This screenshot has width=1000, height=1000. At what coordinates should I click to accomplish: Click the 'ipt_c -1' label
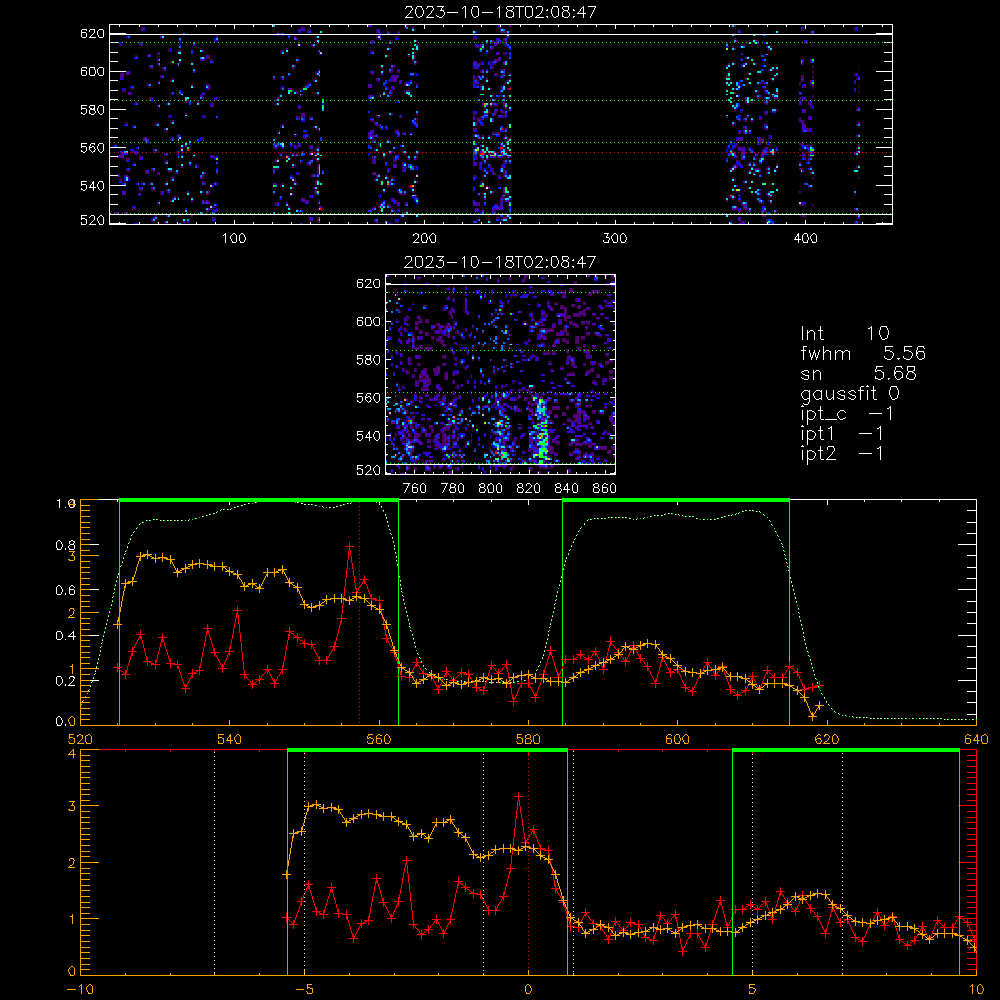847,414
